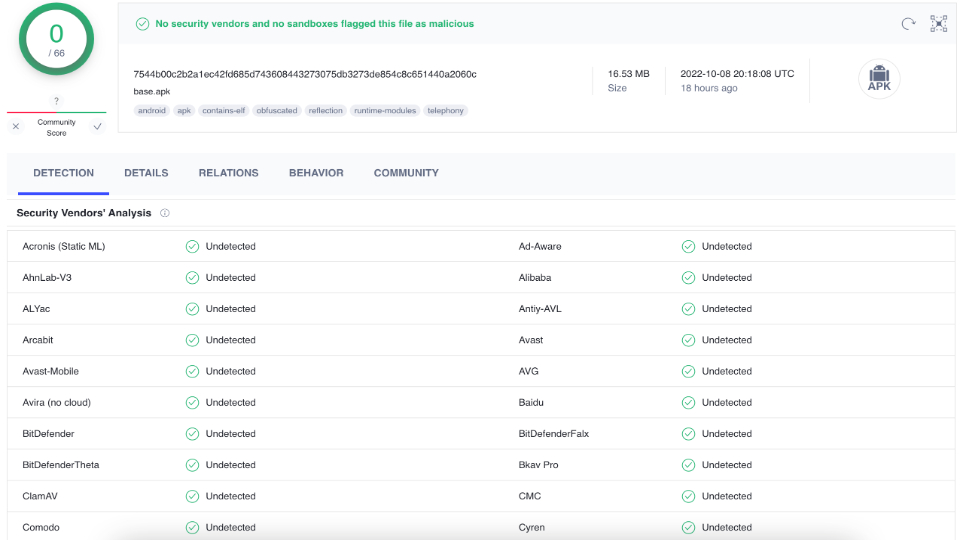Image resolution: width=960 pixels, height=540 pixels.
Task: Click the Ad-Aware undetected check icon
Action: coord(688,247)
